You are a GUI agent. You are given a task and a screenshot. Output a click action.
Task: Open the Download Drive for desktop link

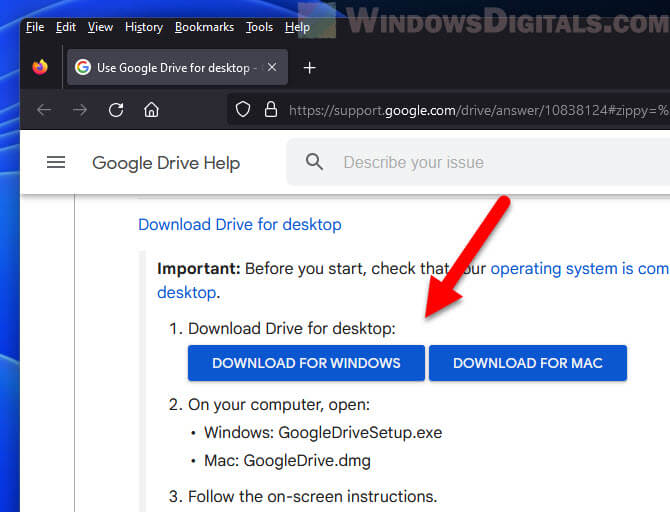(x=240, y=225)
